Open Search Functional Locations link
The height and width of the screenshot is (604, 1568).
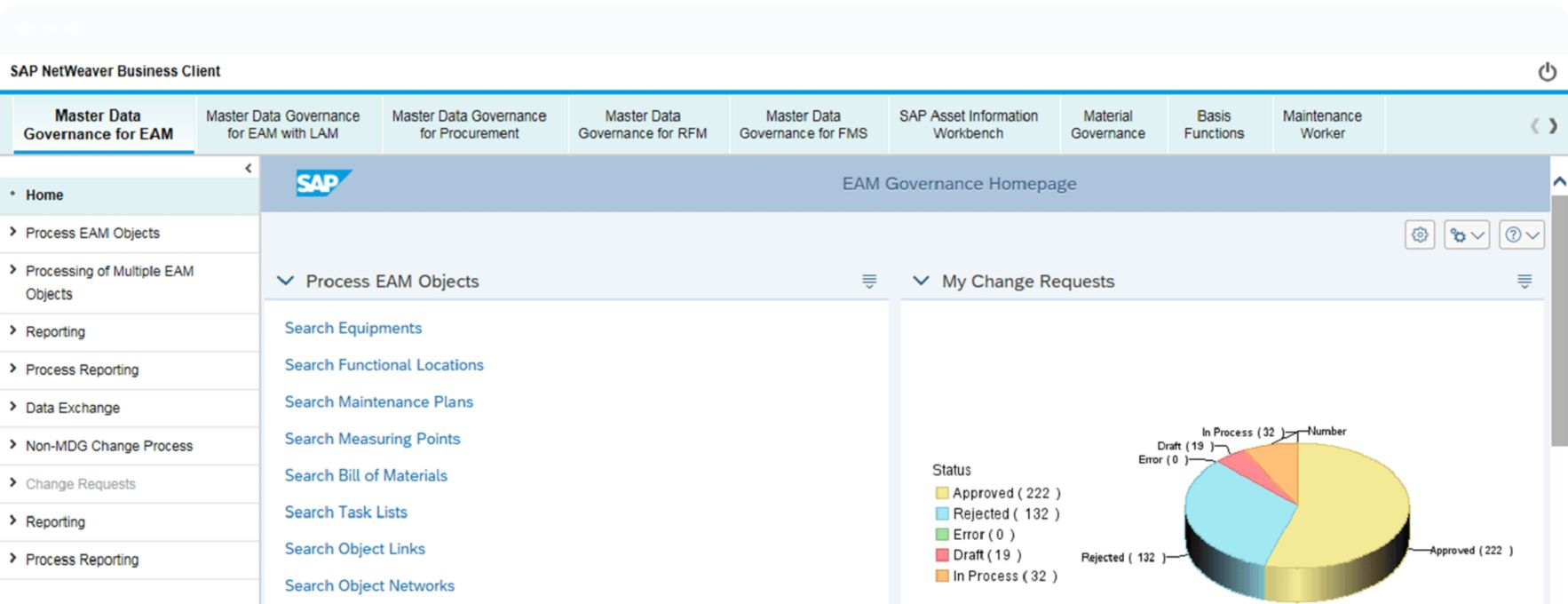click(384, 365)
